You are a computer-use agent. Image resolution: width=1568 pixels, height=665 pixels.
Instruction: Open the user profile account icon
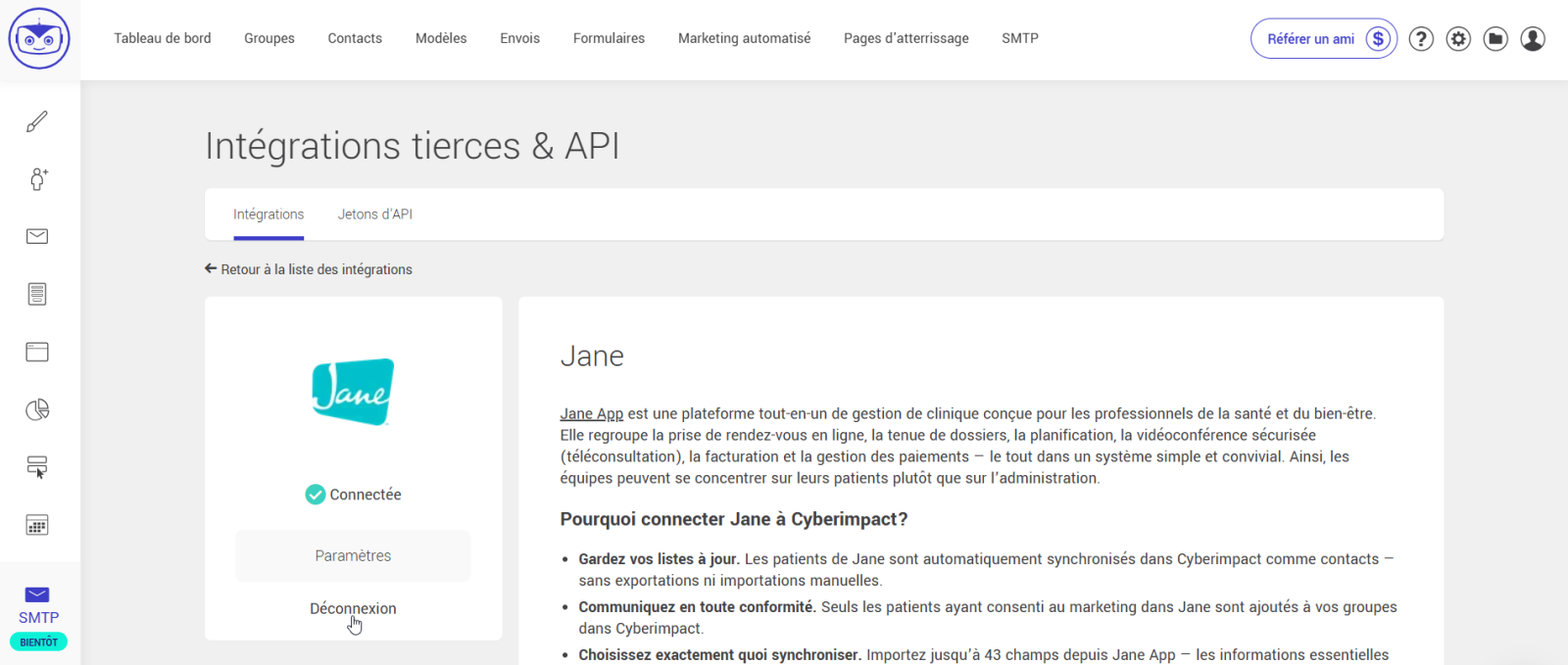[x=1533, y=38]
